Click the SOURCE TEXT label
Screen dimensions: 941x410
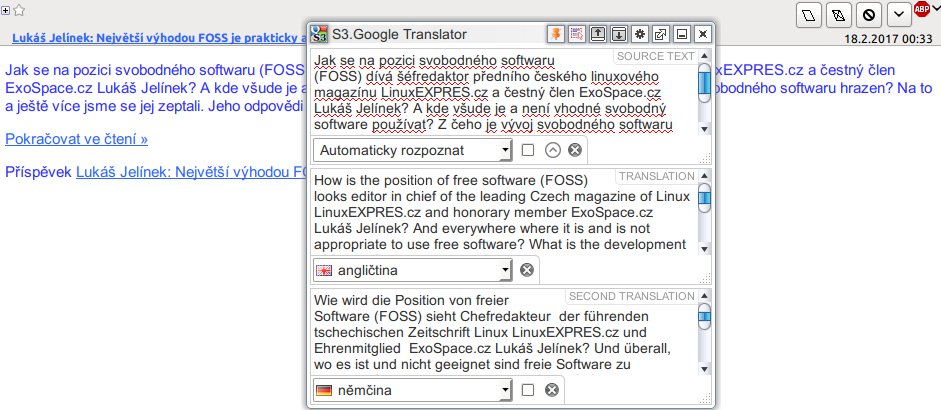pyautogui.click(x=655, y=56)
